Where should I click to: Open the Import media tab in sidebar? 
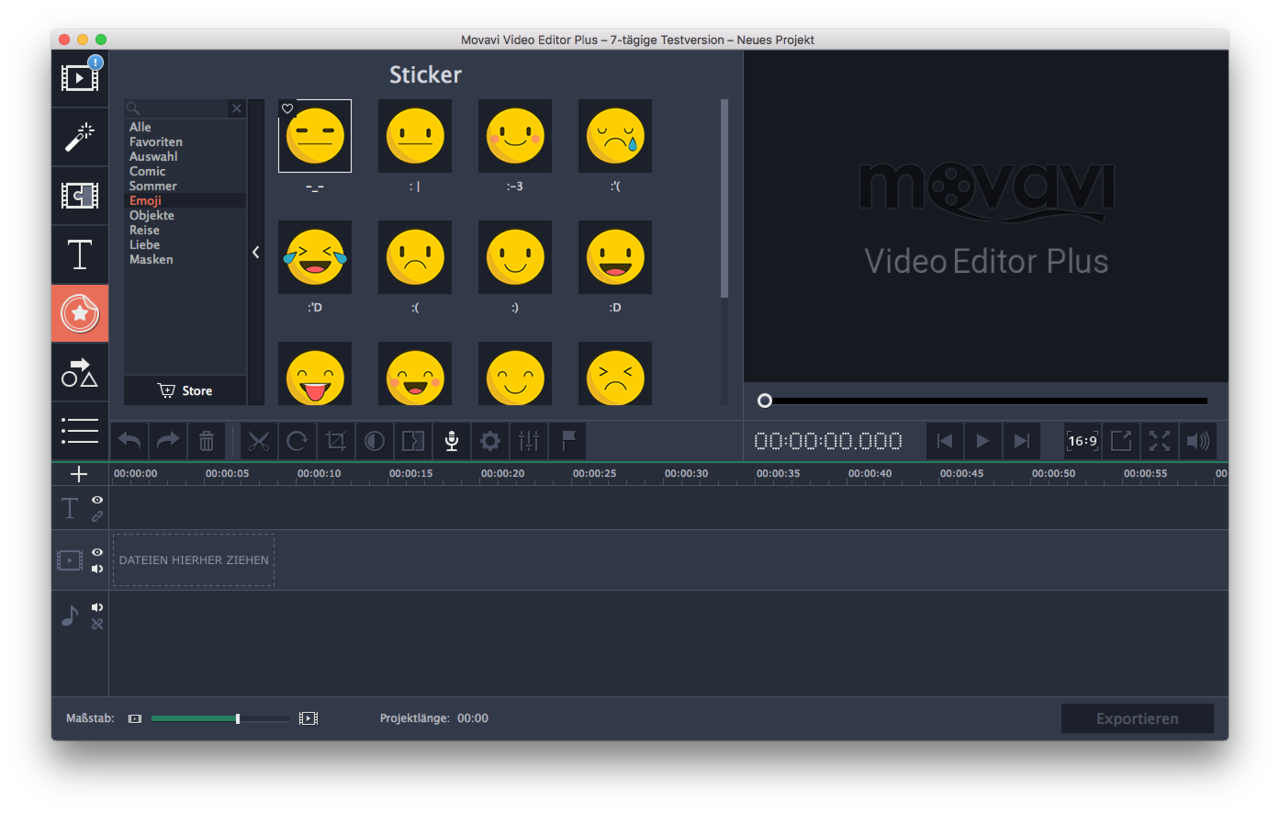click(x=80, y=78)
